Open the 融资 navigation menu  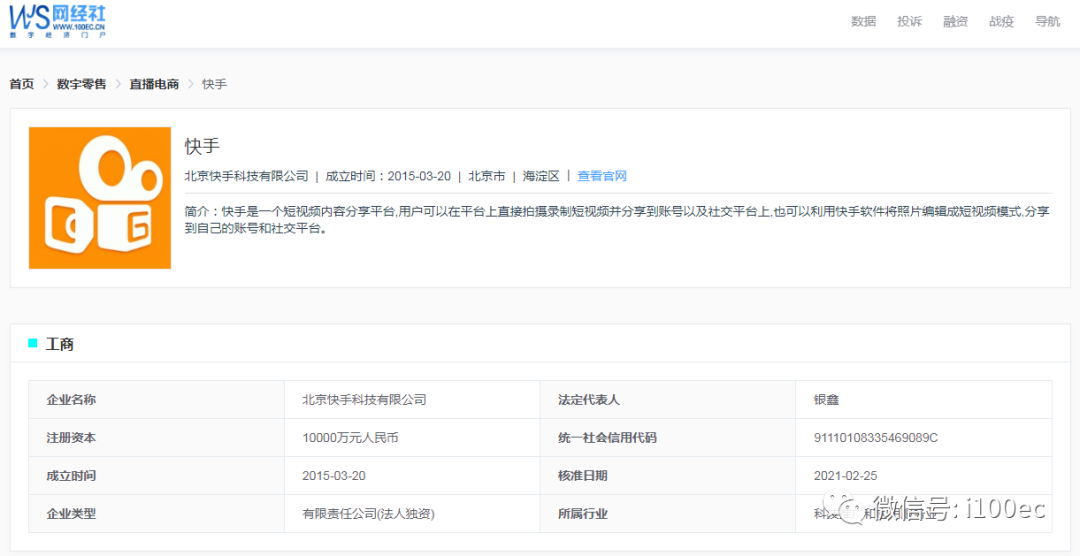tap(955, 22)
